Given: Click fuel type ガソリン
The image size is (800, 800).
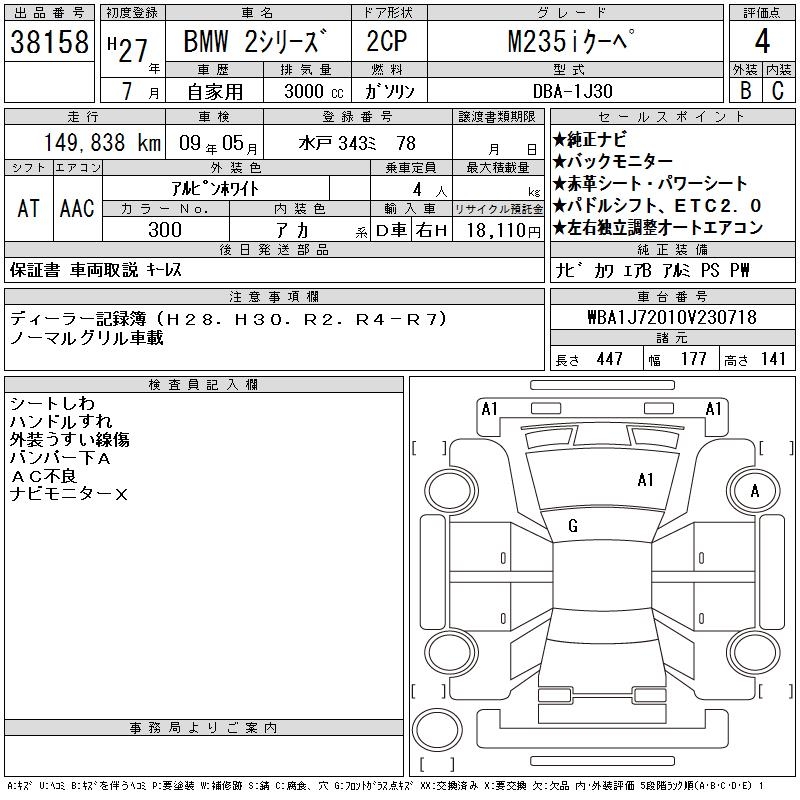Looking at the screenshot, I should [389, 91].
